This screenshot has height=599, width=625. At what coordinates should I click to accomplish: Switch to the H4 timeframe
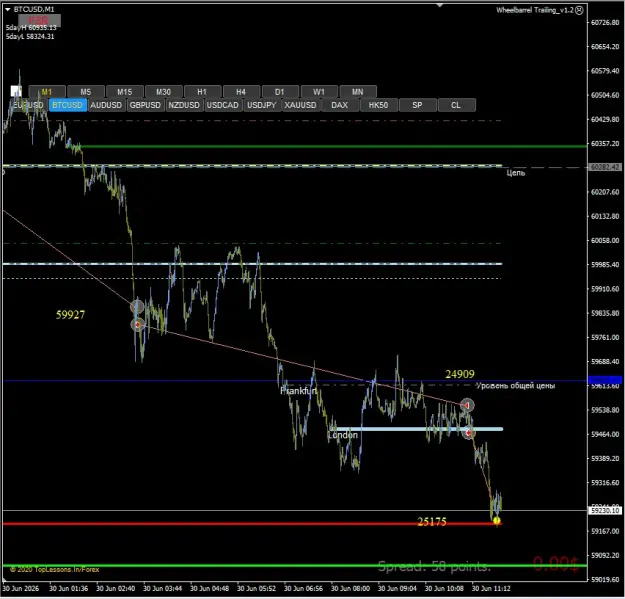pos(241,92)
